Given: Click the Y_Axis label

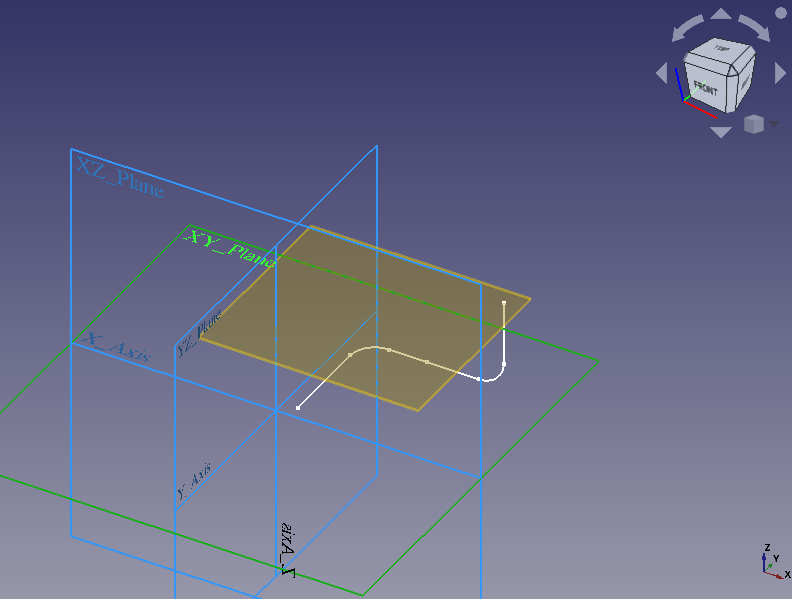Looking at the screenshot, I should 194,480.
